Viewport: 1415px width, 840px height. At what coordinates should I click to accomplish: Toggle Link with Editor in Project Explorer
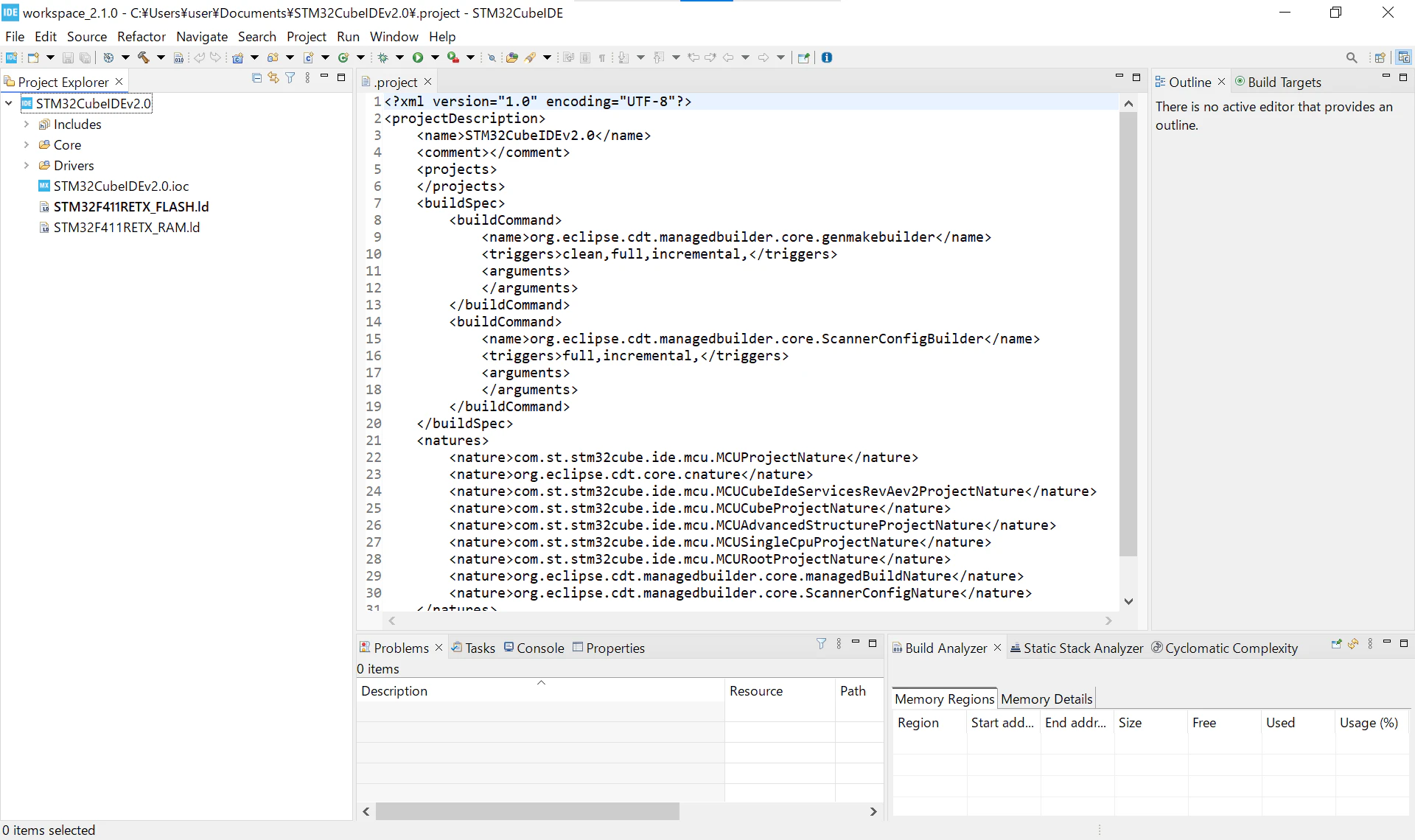coord(273,77)
